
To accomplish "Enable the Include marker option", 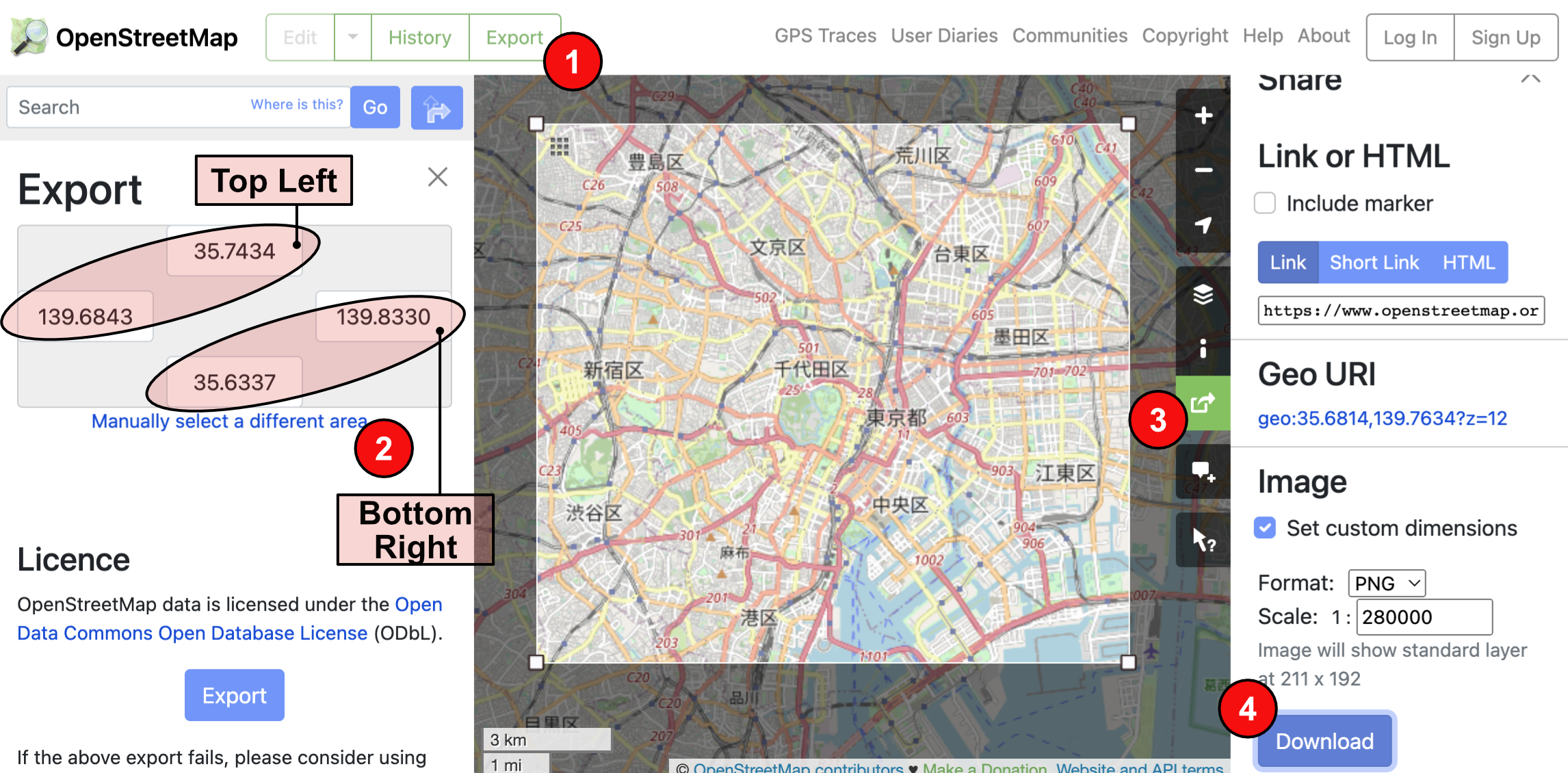I will 1264,203.
